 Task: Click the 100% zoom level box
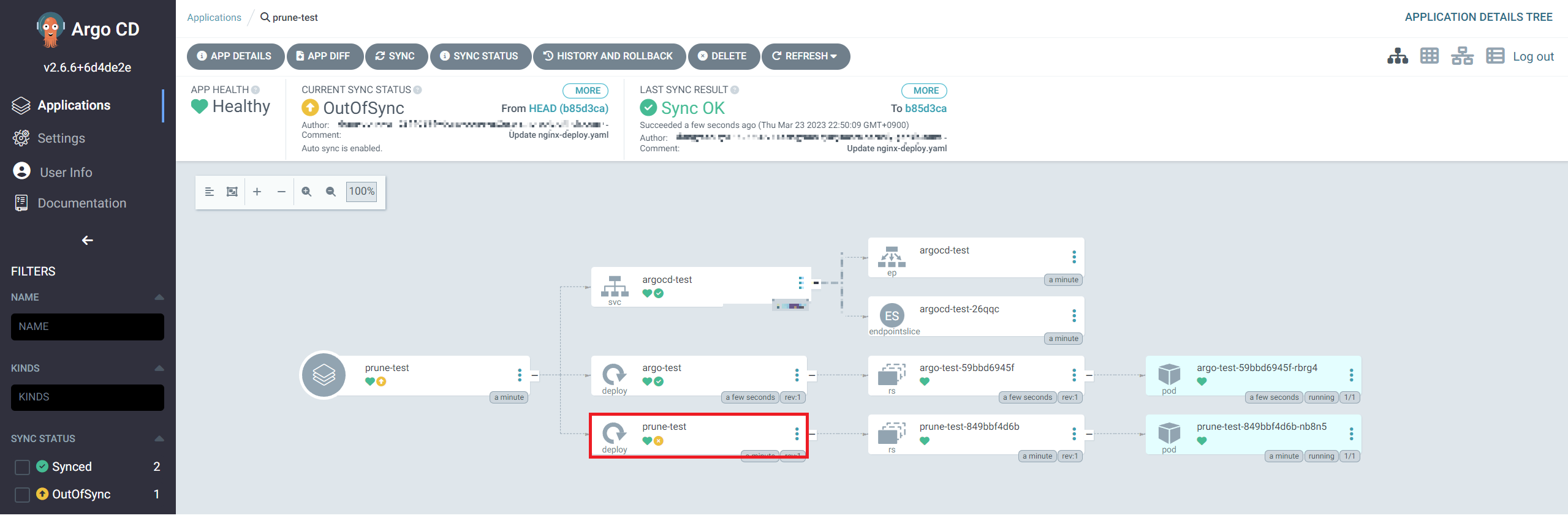point(362,192)
